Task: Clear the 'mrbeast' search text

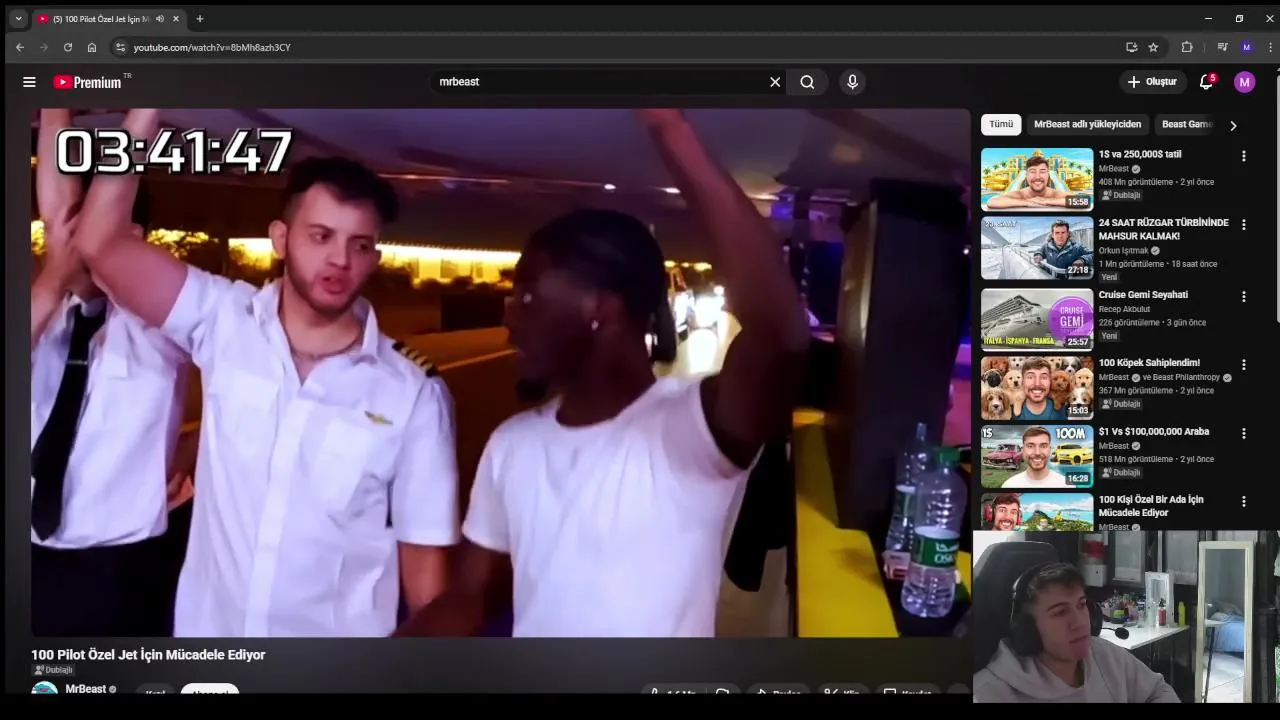Action: click(775, 82)
